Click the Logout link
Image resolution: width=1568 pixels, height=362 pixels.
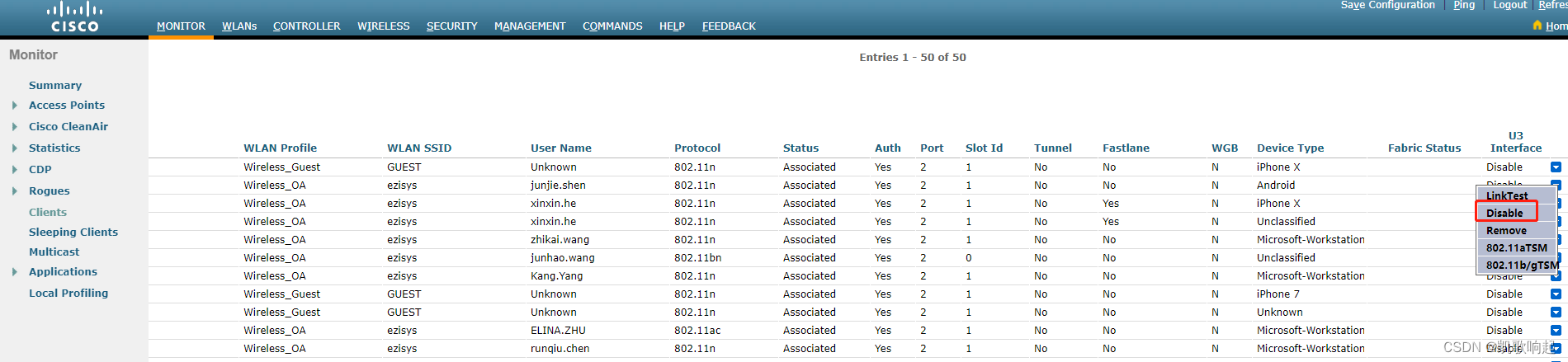[x=1510, y=5]
